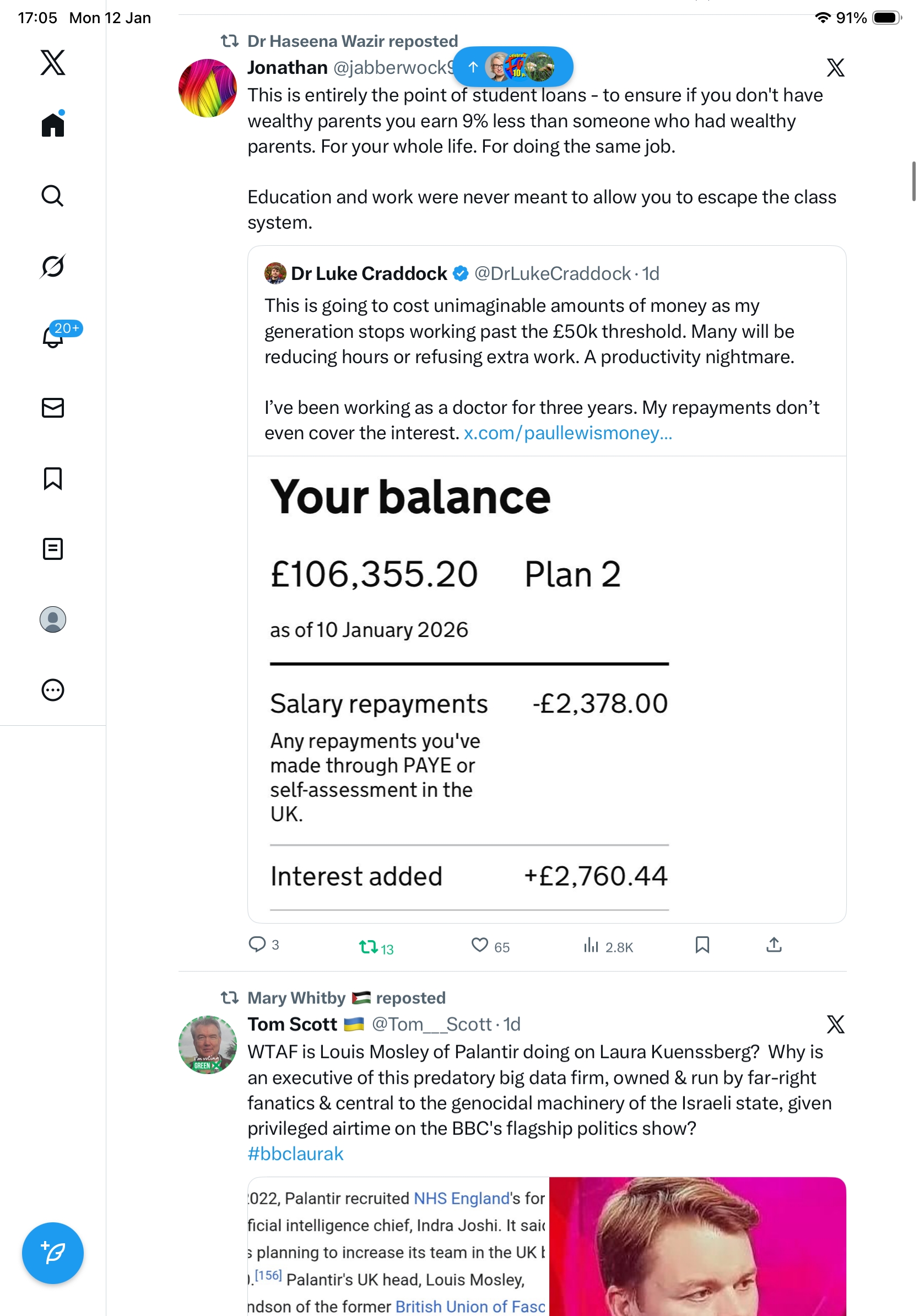Image resolution: width=919 pixels, height=1316 pixels.
Task: Like Jonathan's post with 65 likes
Action: (x=479, y=945)
